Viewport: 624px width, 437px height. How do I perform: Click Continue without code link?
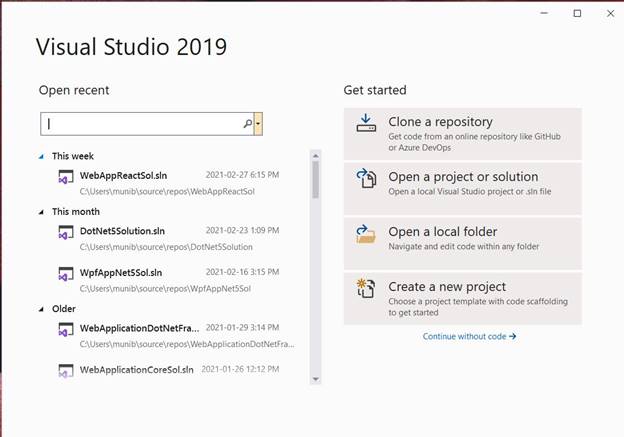click(x=469, y=337)
